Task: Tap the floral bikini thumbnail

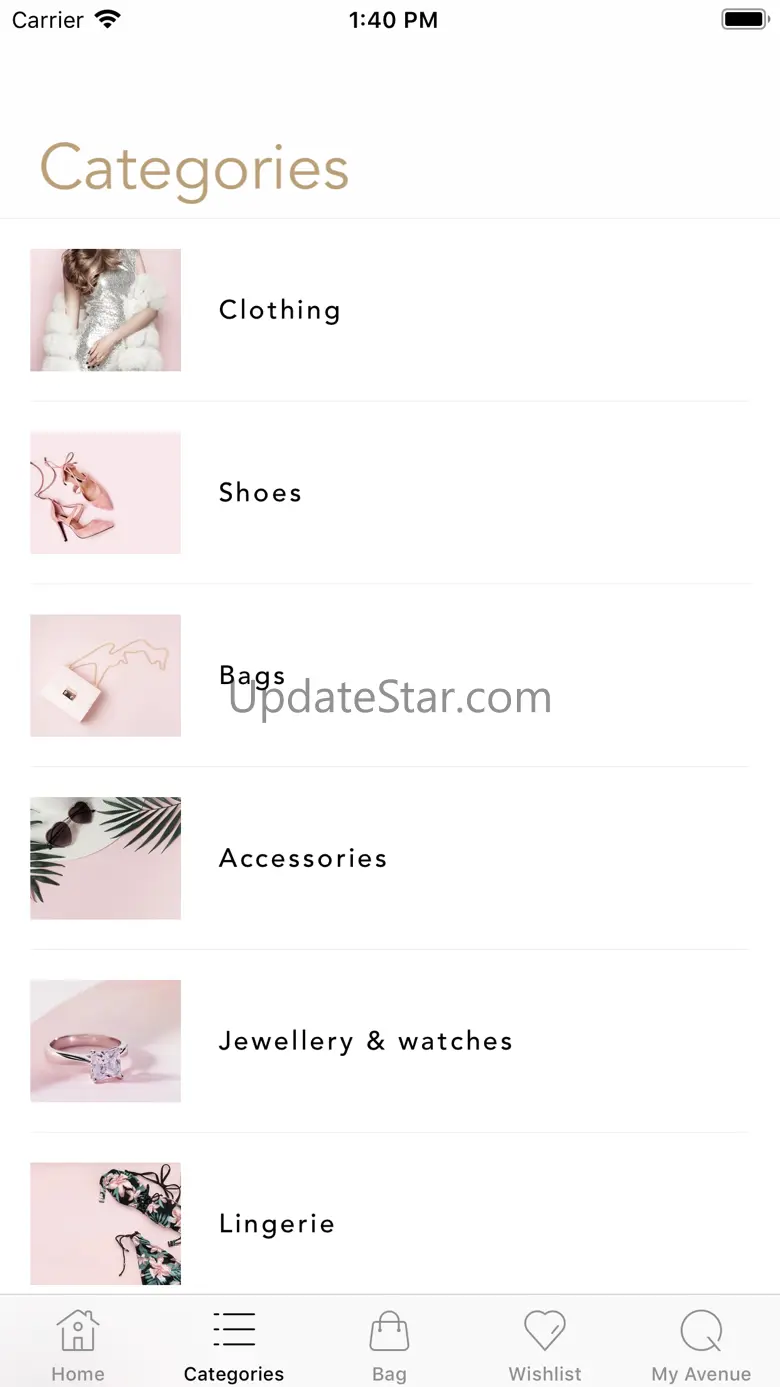Action: pos(106,1224)
